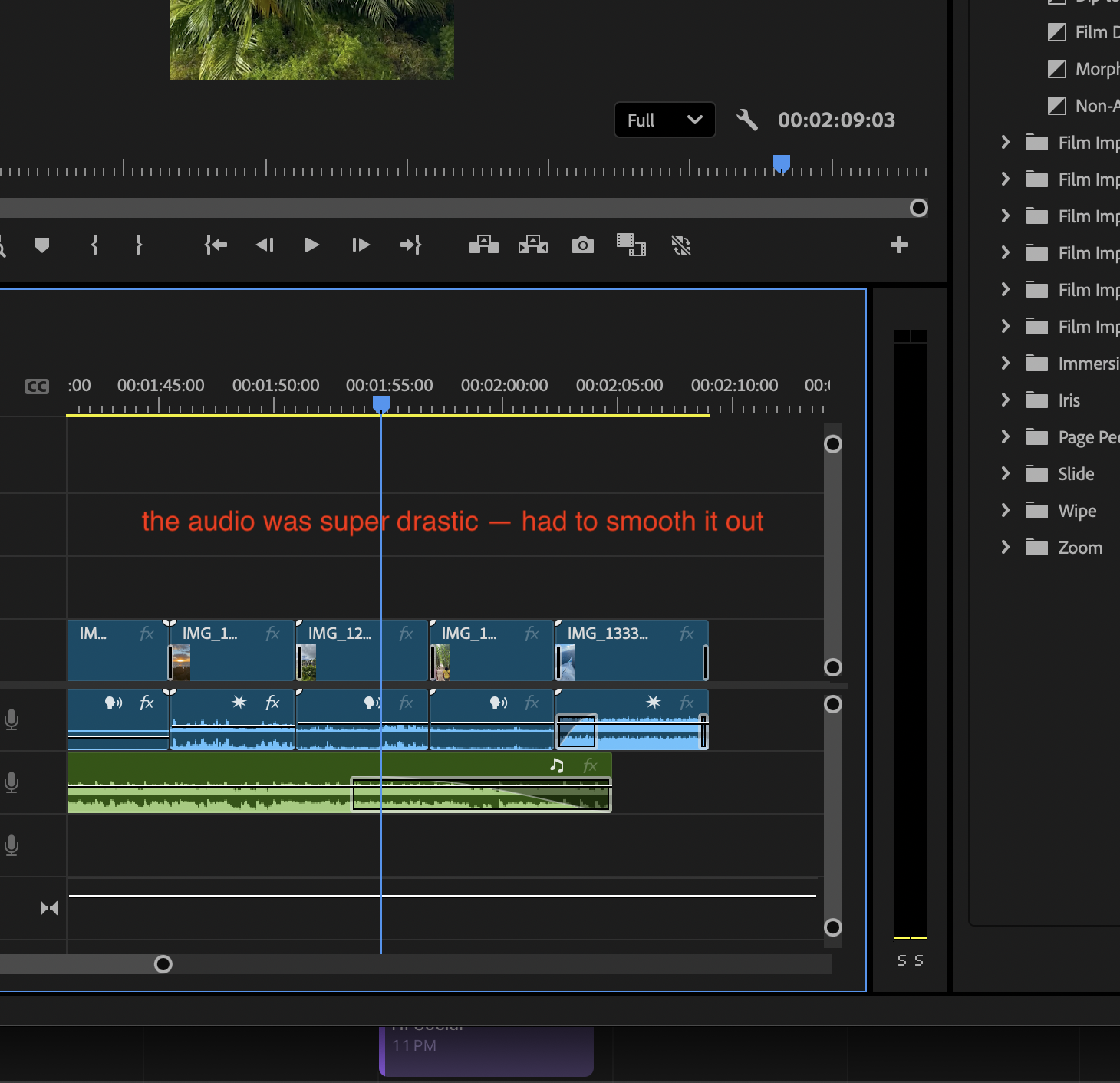
Task: Step back one frame
Action: click(x=265, y=245)
